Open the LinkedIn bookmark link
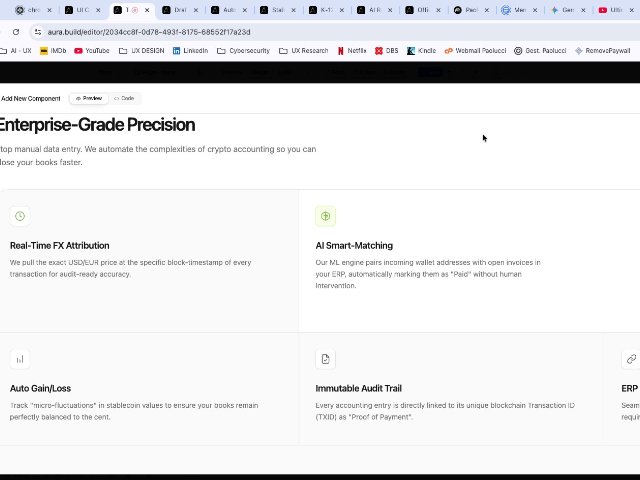 (x=190, y=50)
